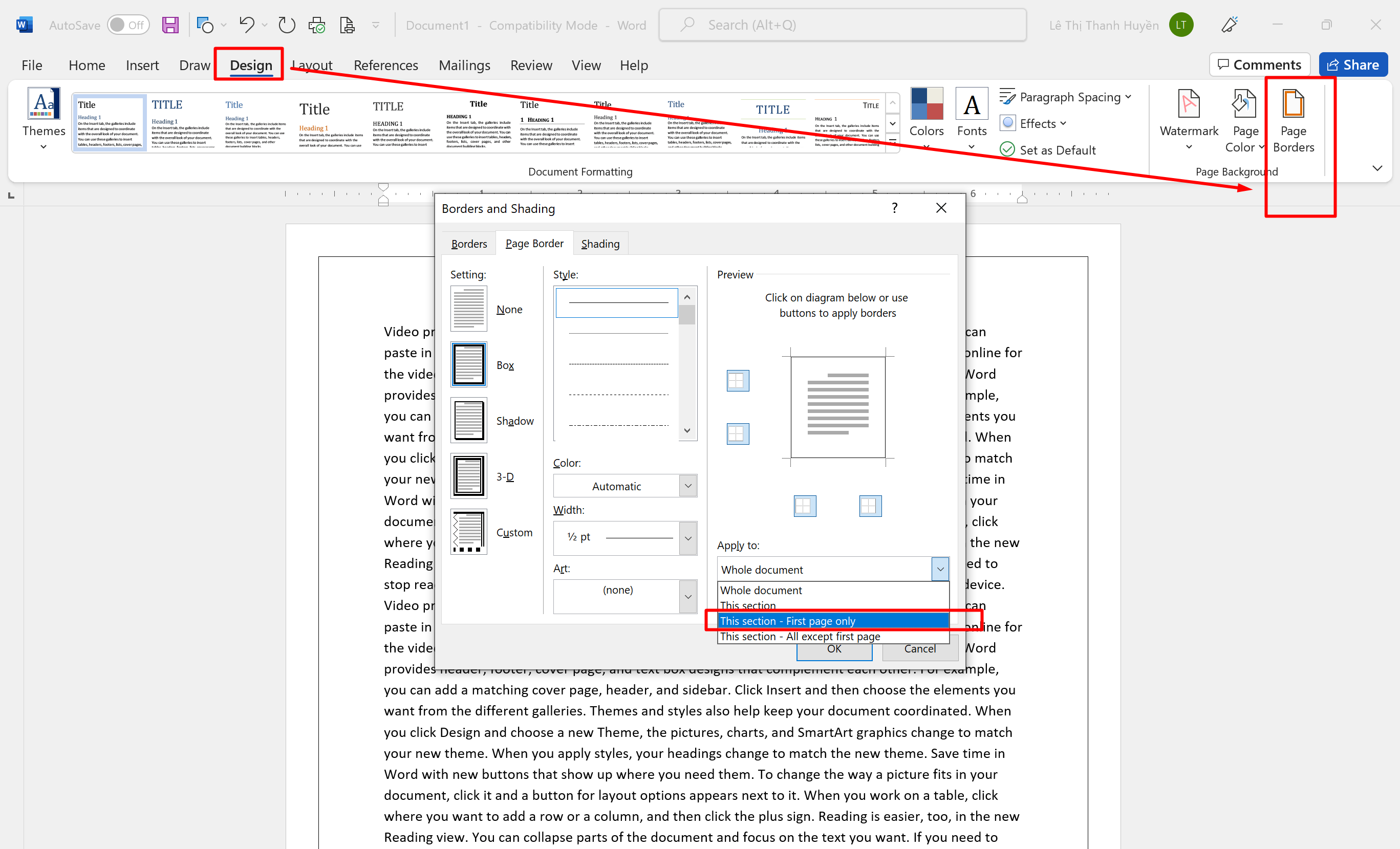Click the Page Color icon
The image size is (1400, 849).
pos(1244,105)
